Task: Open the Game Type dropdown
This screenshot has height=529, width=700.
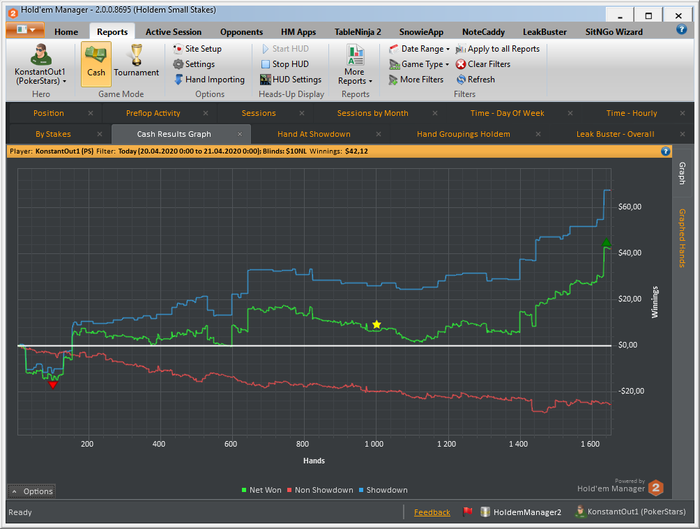Action: click(x=419, y=64)
